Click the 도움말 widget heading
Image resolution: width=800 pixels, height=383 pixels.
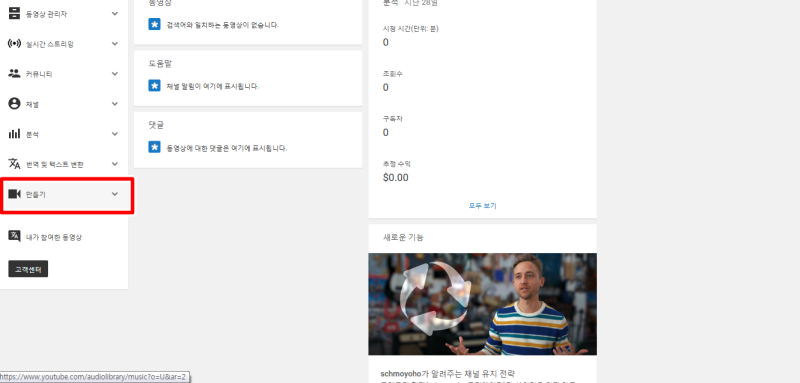161,64
